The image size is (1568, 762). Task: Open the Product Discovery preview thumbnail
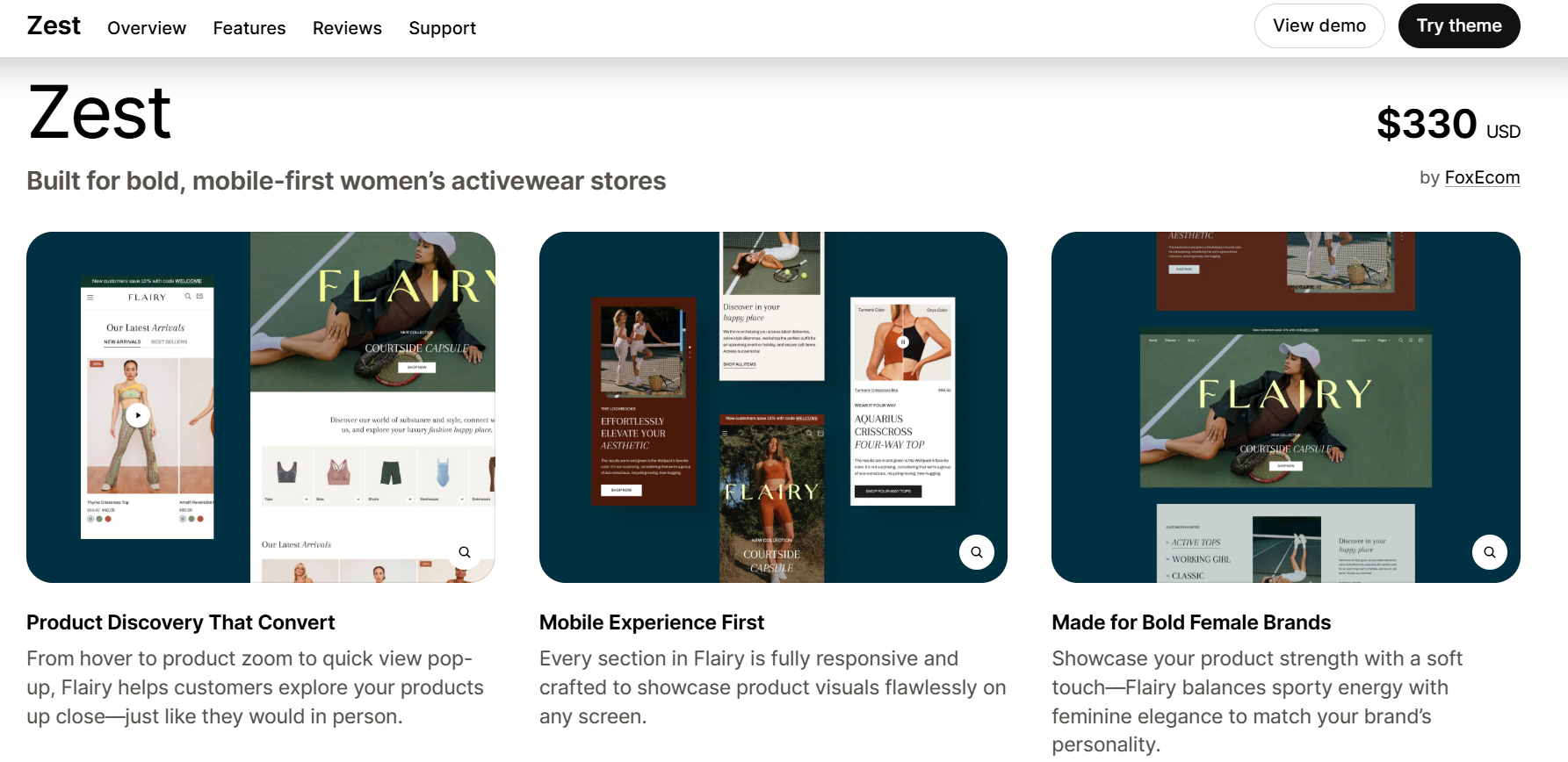coord(261,407)
